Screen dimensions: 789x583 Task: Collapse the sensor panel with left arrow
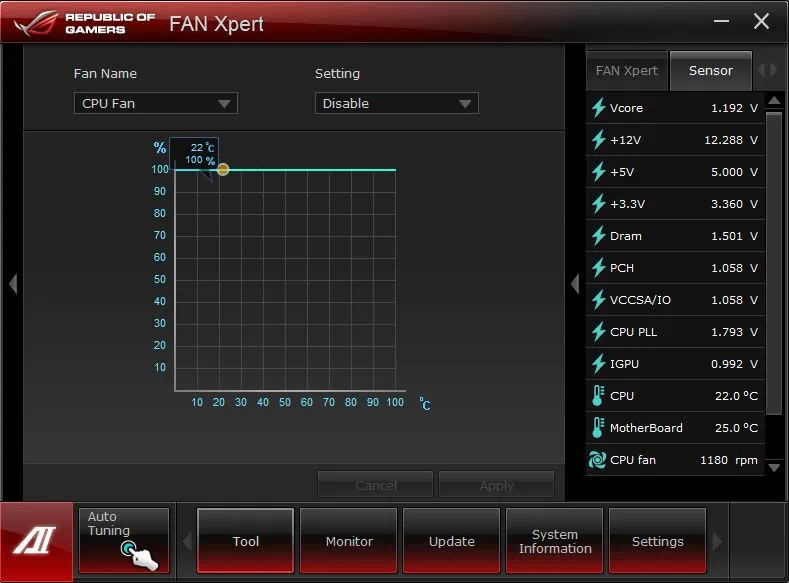click(x=575, y=284)
